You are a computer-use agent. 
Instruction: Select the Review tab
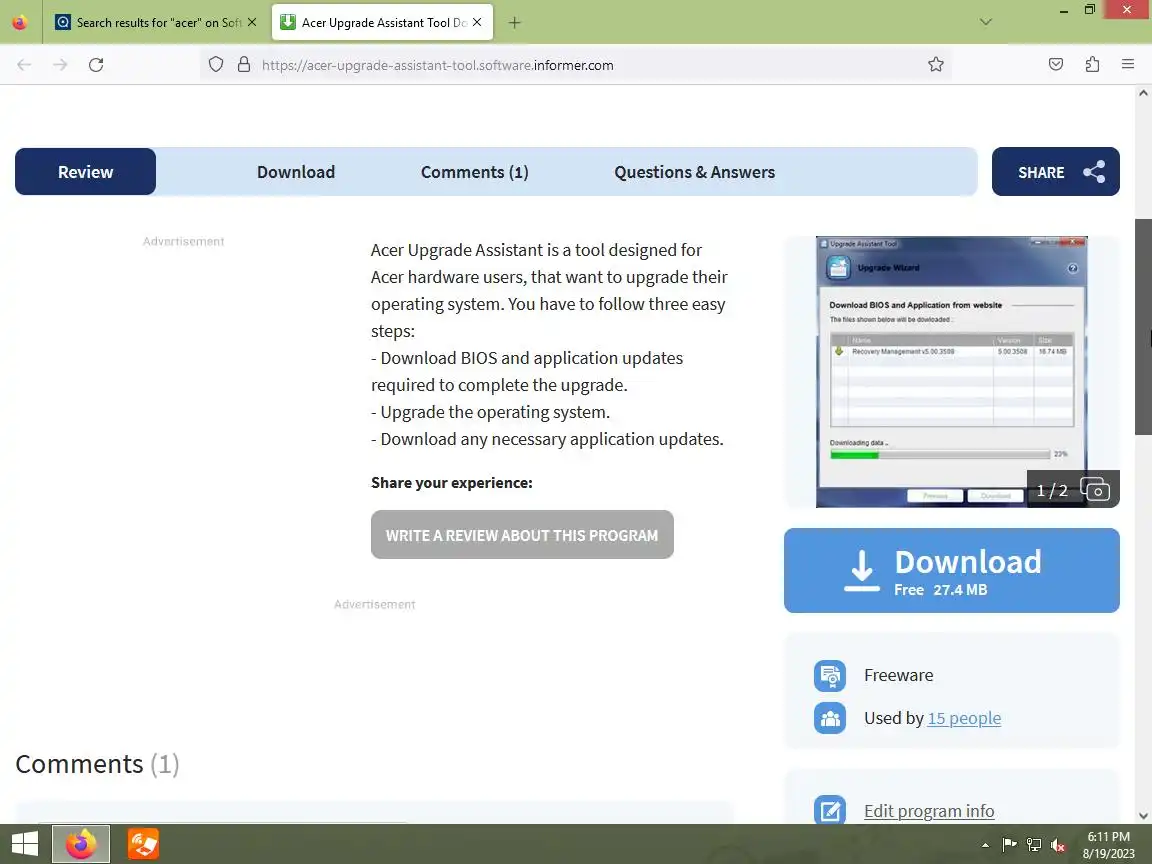pyautogui.click(x=85, y=172)
